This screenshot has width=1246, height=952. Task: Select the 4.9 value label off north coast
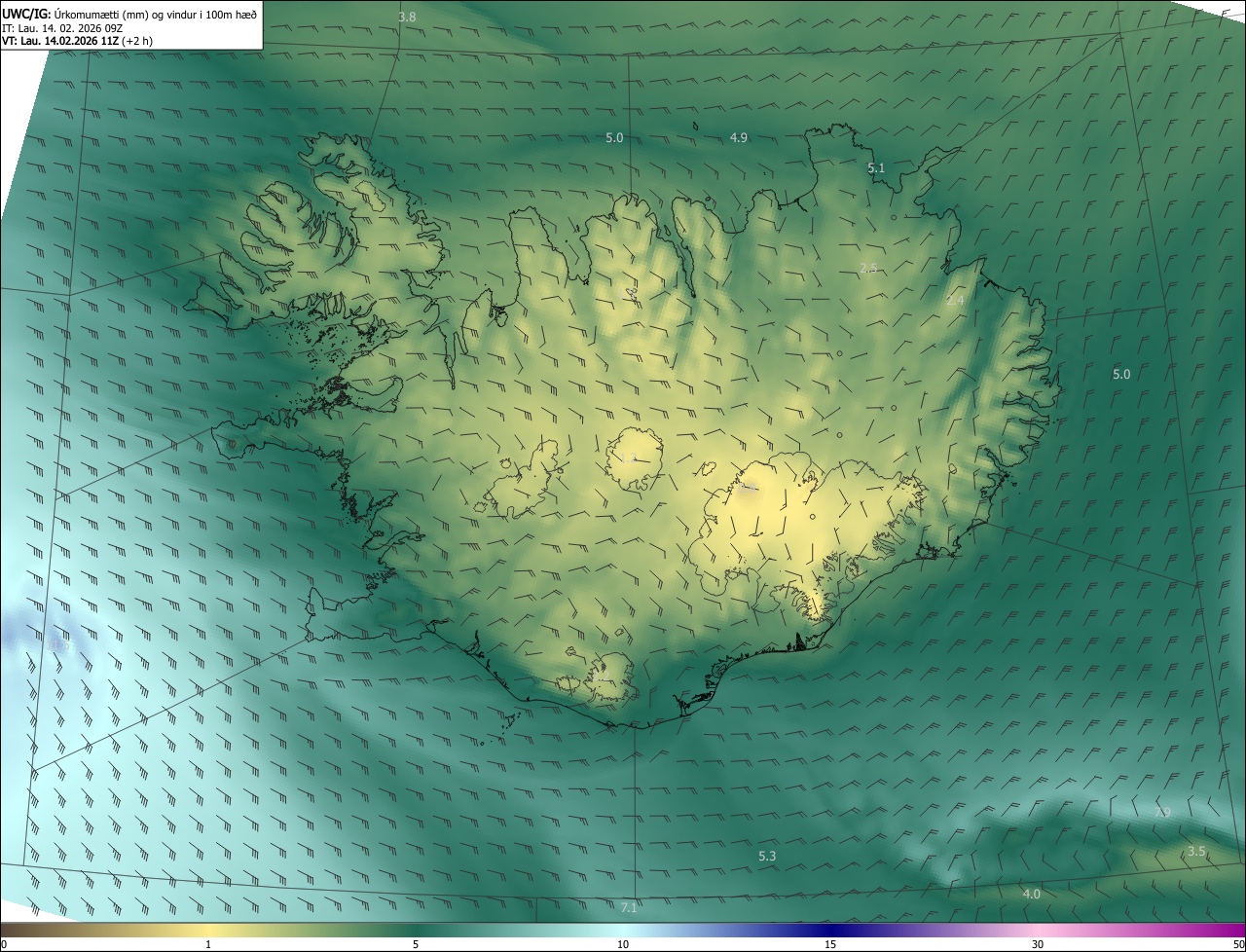[739, 138]
